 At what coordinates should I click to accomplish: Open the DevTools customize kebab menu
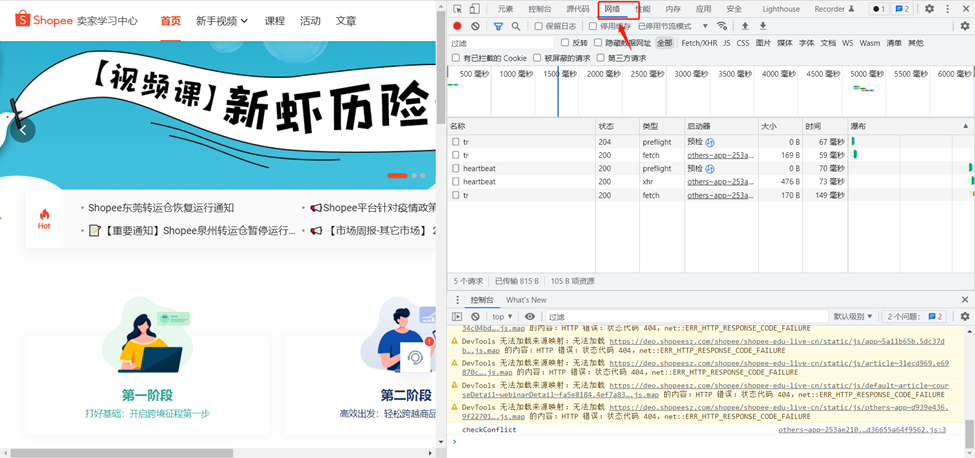tap(946, 9)
